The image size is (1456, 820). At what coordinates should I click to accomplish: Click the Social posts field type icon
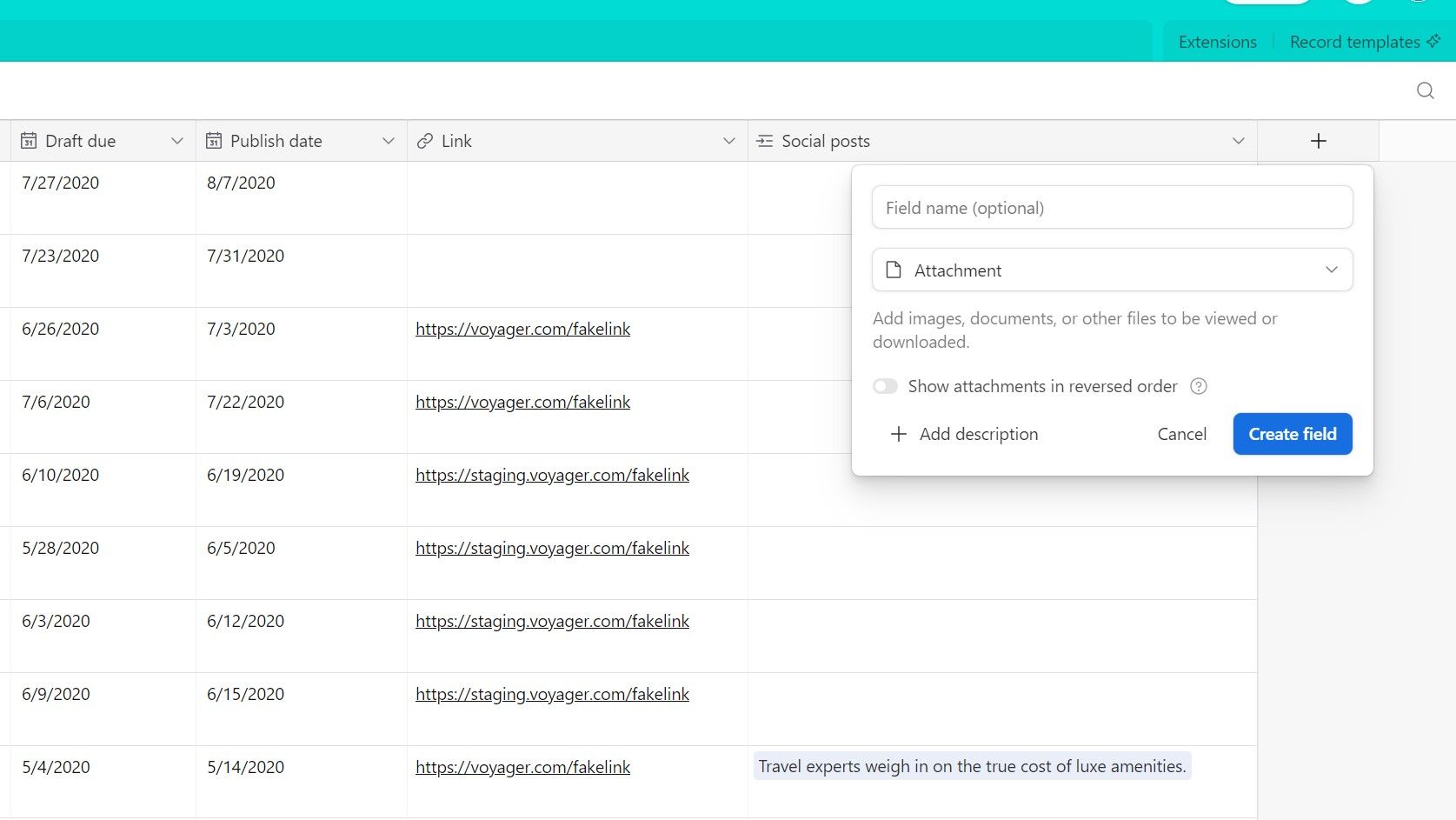pos(764,140)
